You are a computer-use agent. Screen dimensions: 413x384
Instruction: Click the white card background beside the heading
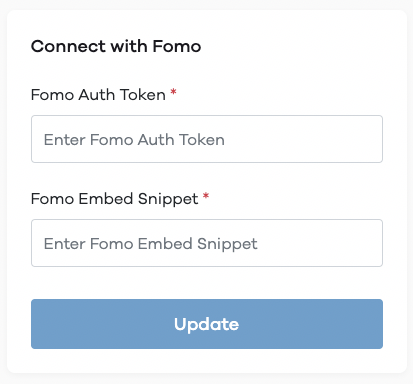click(300, 46)
